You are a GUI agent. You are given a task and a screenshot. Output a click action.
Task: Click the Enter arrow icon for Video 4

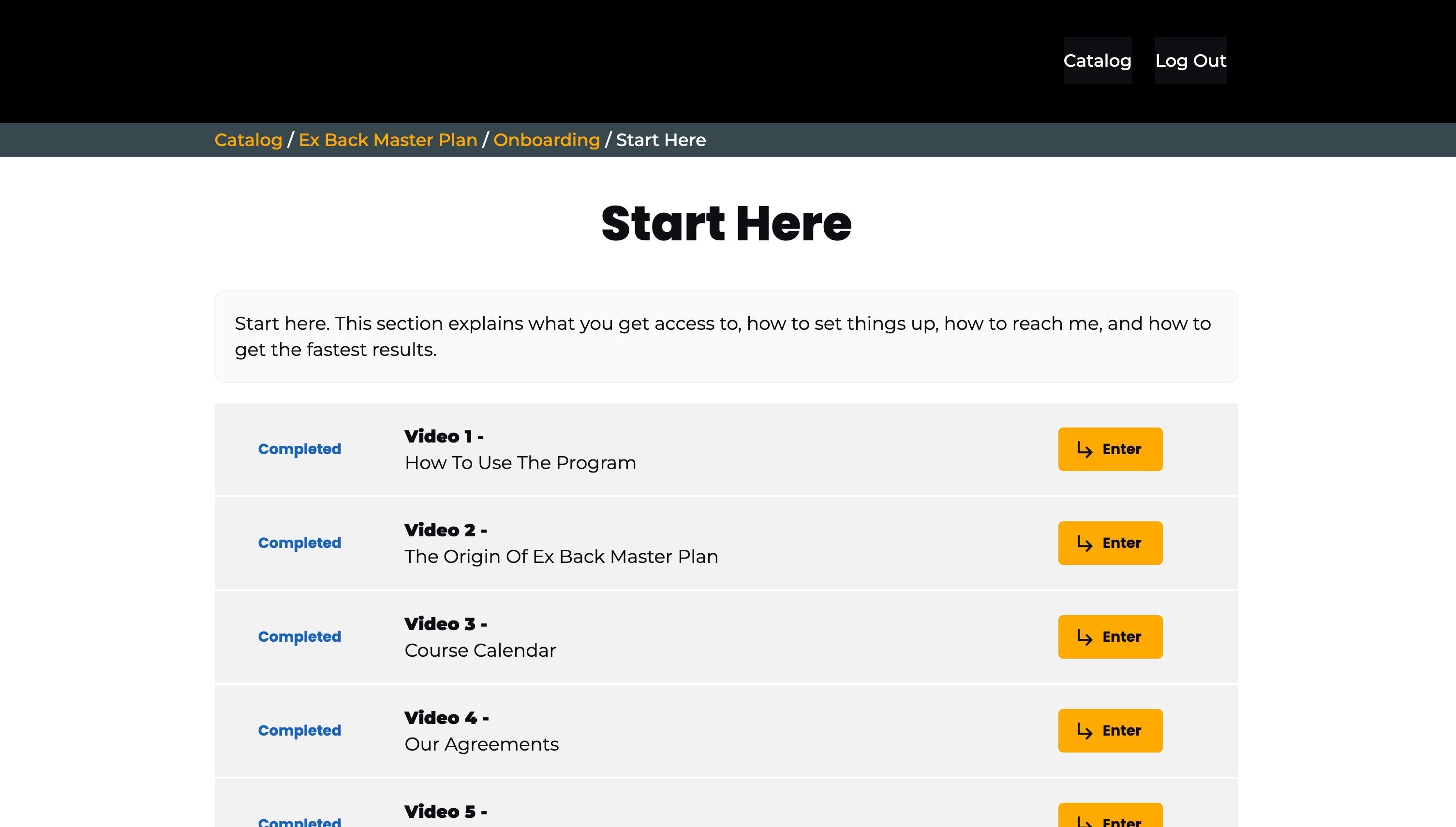click(1085, 731)
